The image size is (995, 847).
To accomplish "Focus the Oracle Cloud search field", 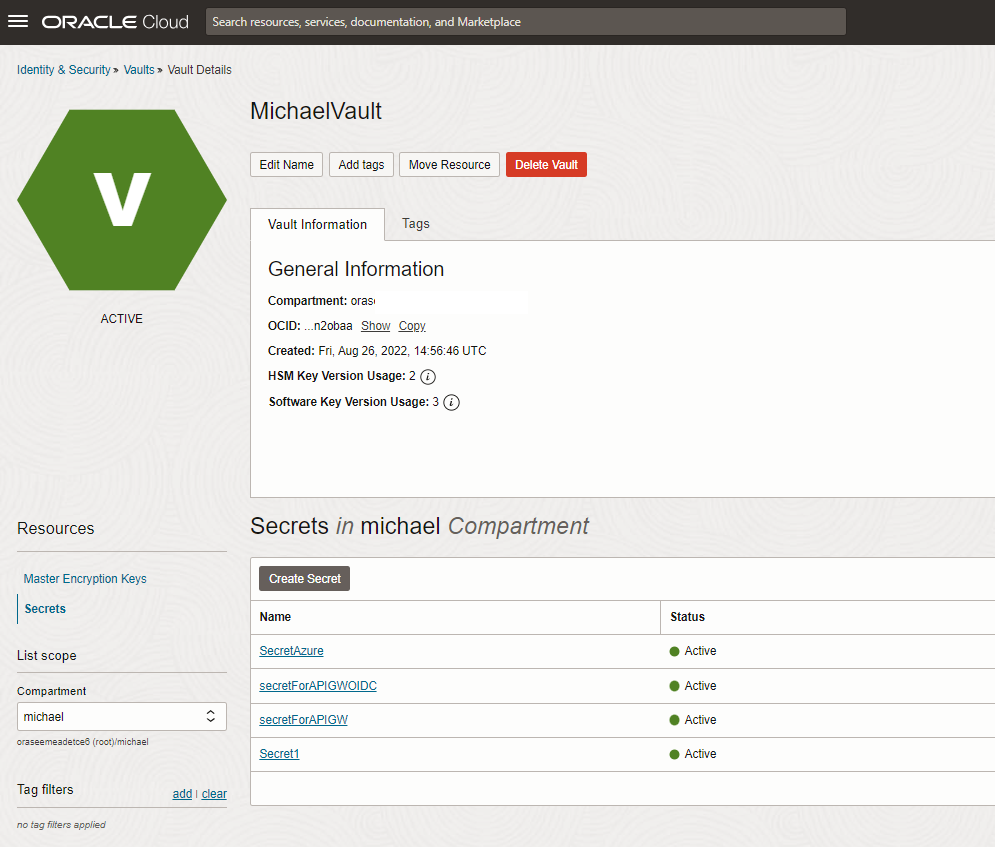I will pos(526,22).
